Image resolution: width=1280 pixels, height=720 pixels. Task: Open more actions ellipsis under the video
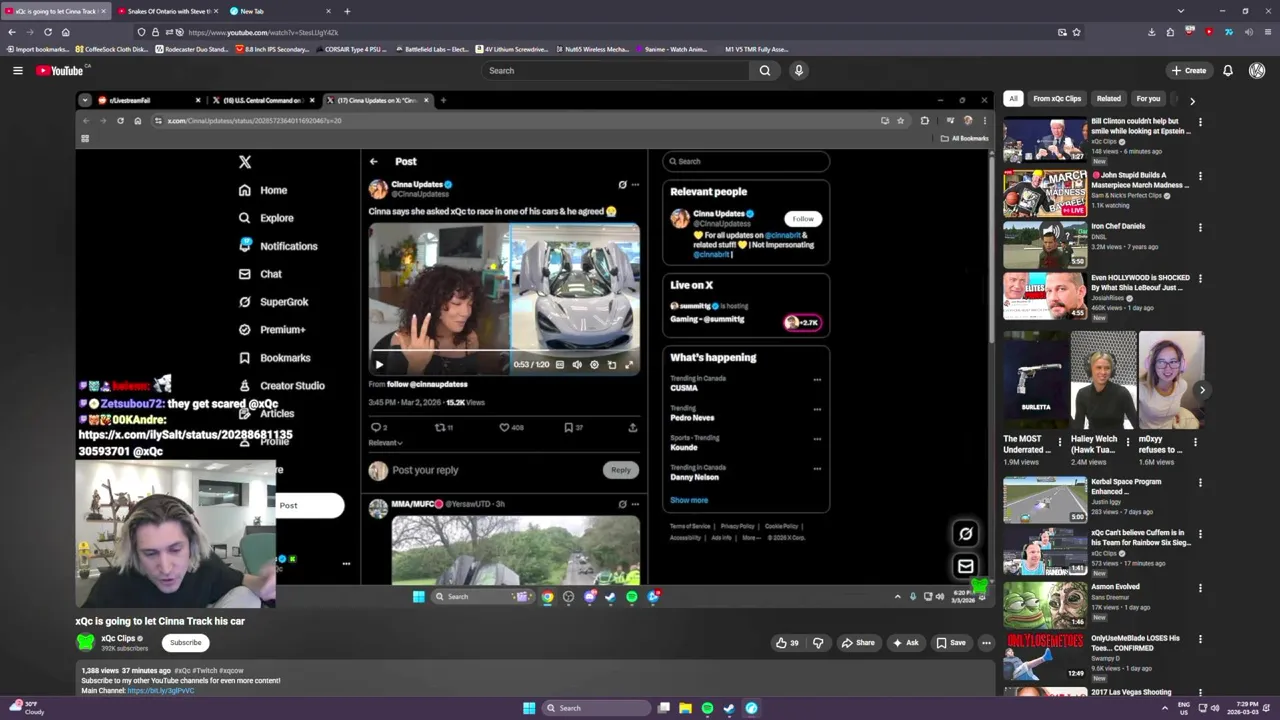pyautogui.click(x=986, y=643)
